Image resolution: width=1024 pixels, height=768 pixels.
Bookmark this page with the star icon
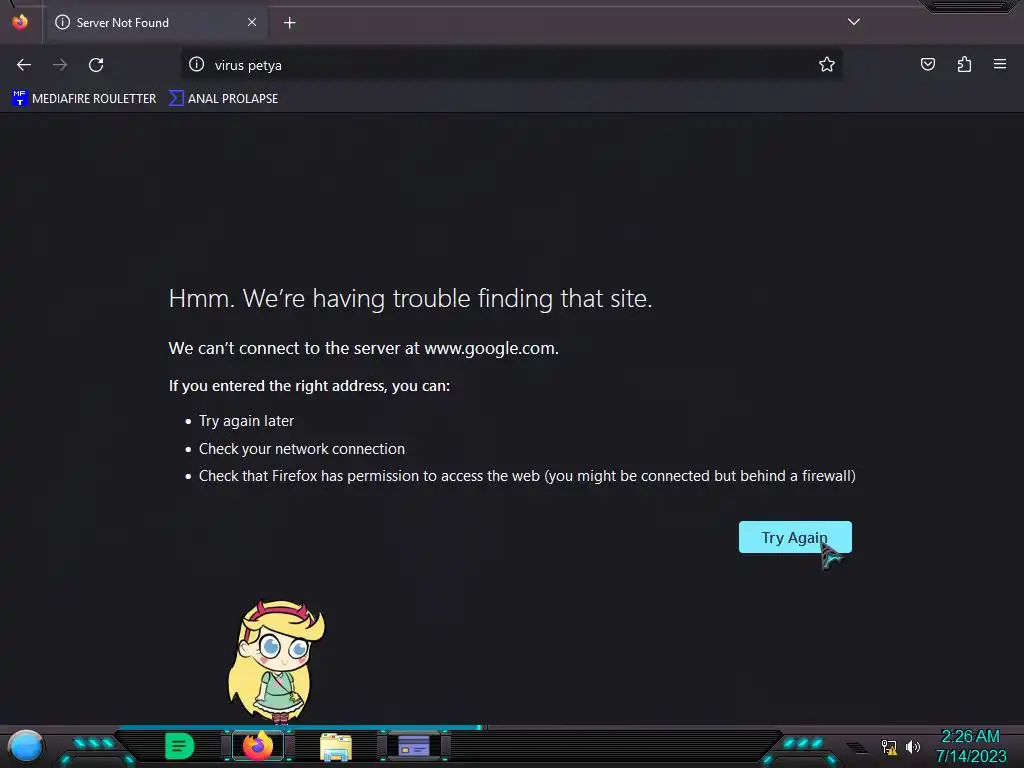coord(827,64)
